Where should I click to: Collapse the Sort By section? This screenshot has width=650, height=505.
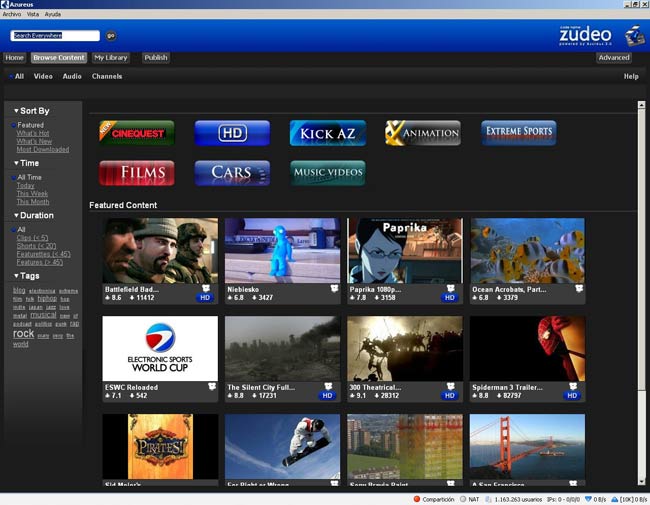(x=16, y=111)
